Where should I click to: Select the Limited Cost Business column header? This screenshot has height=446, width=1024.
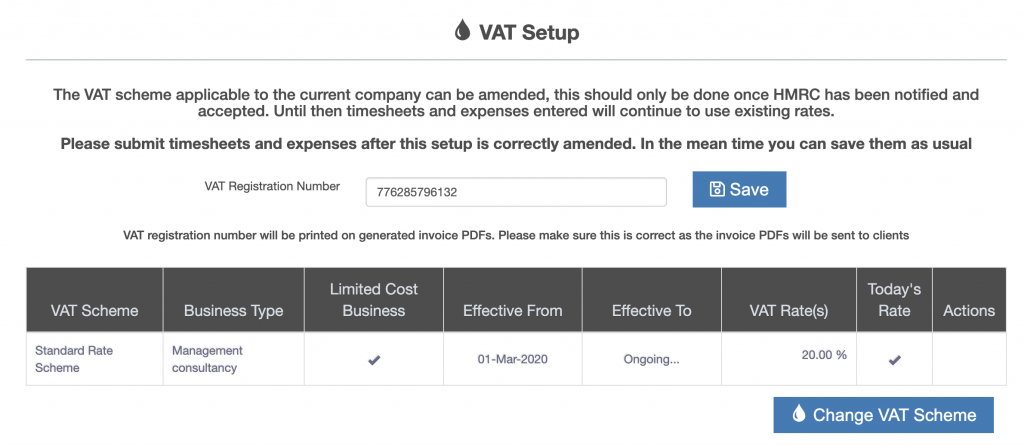[374, 300]
